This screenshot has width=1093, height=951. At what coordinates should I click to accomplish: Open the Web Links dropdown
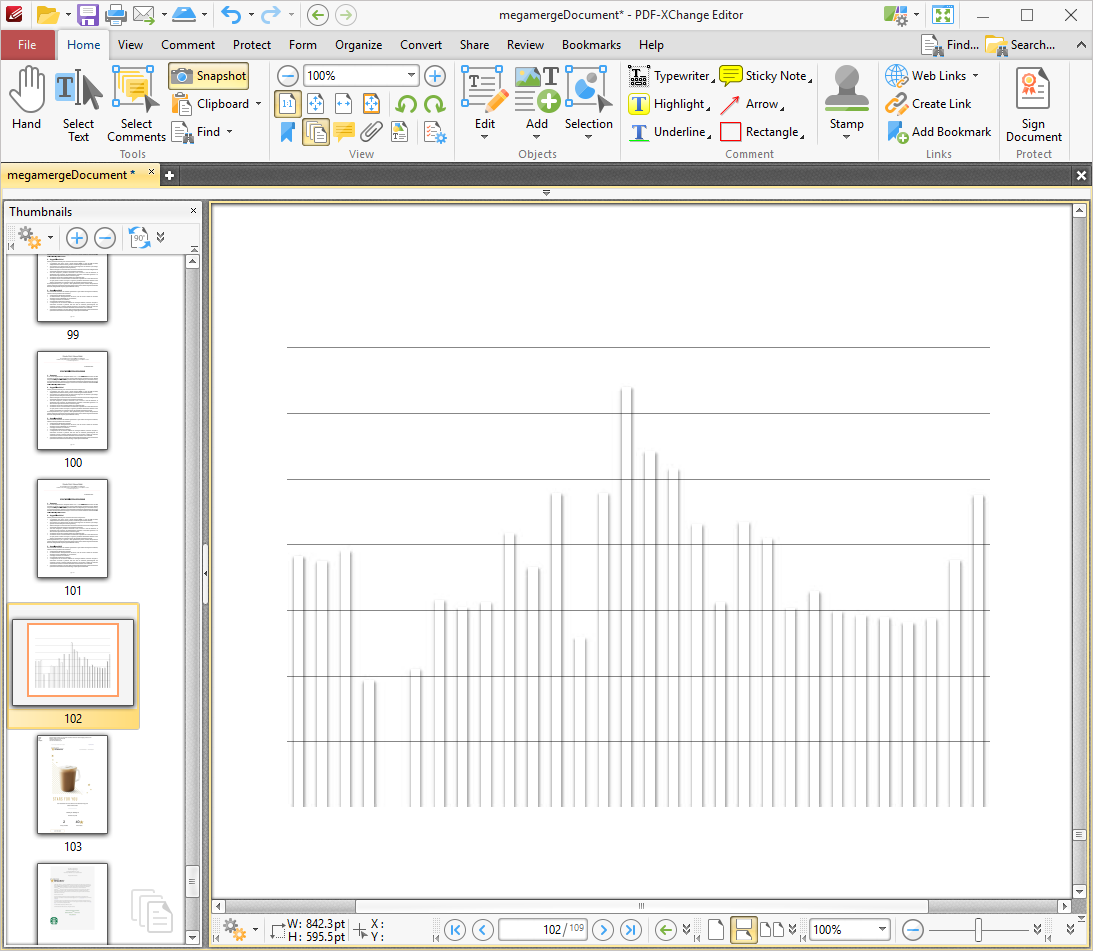(975, 75)
